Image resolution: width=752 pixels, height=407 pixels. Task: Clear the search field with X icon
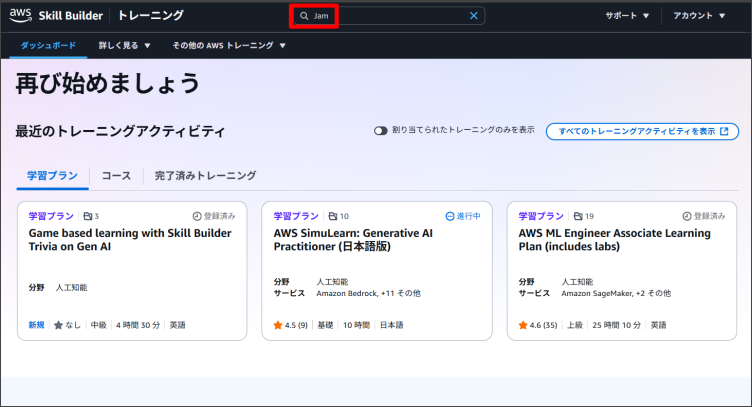(474, 16)
